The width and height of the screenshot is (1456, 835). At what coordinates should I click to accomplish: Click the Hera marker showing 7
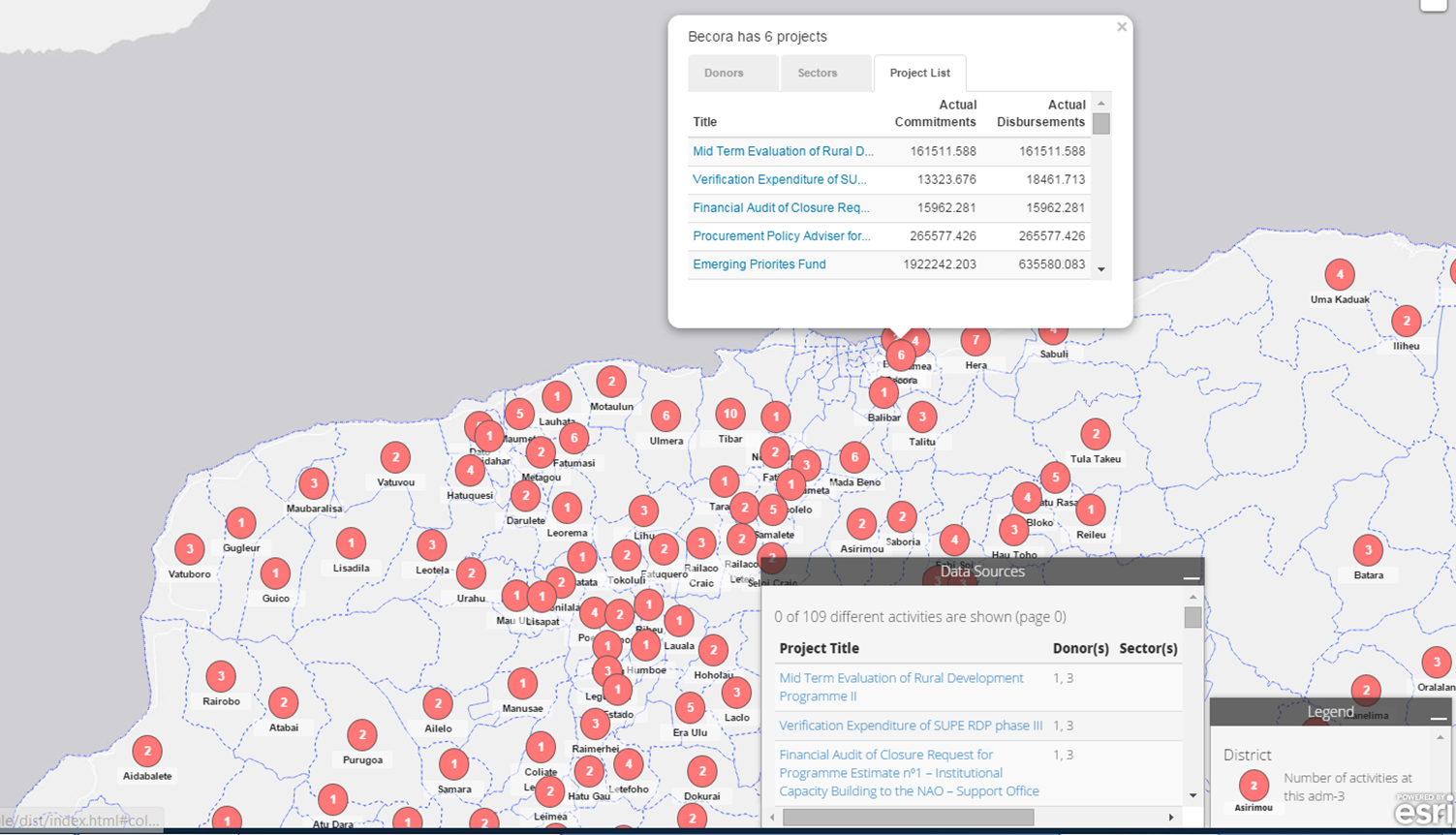976,340
